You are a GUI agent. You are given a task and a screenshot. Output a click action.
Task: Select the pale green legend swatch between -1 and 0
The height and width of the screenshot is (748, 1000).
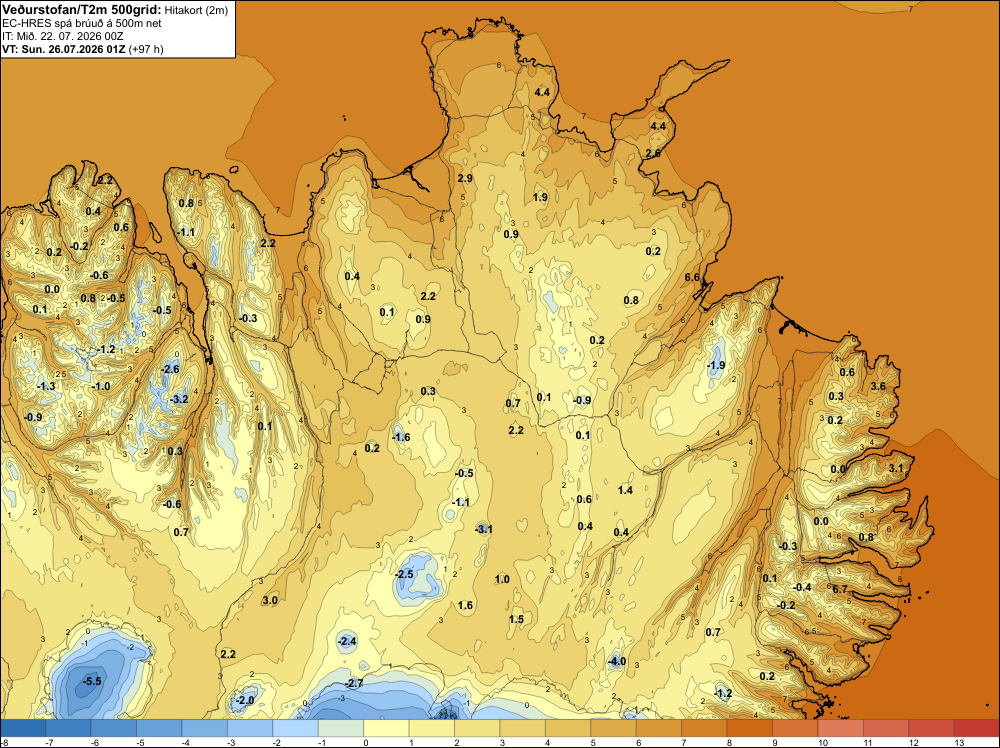click(341, 728)
